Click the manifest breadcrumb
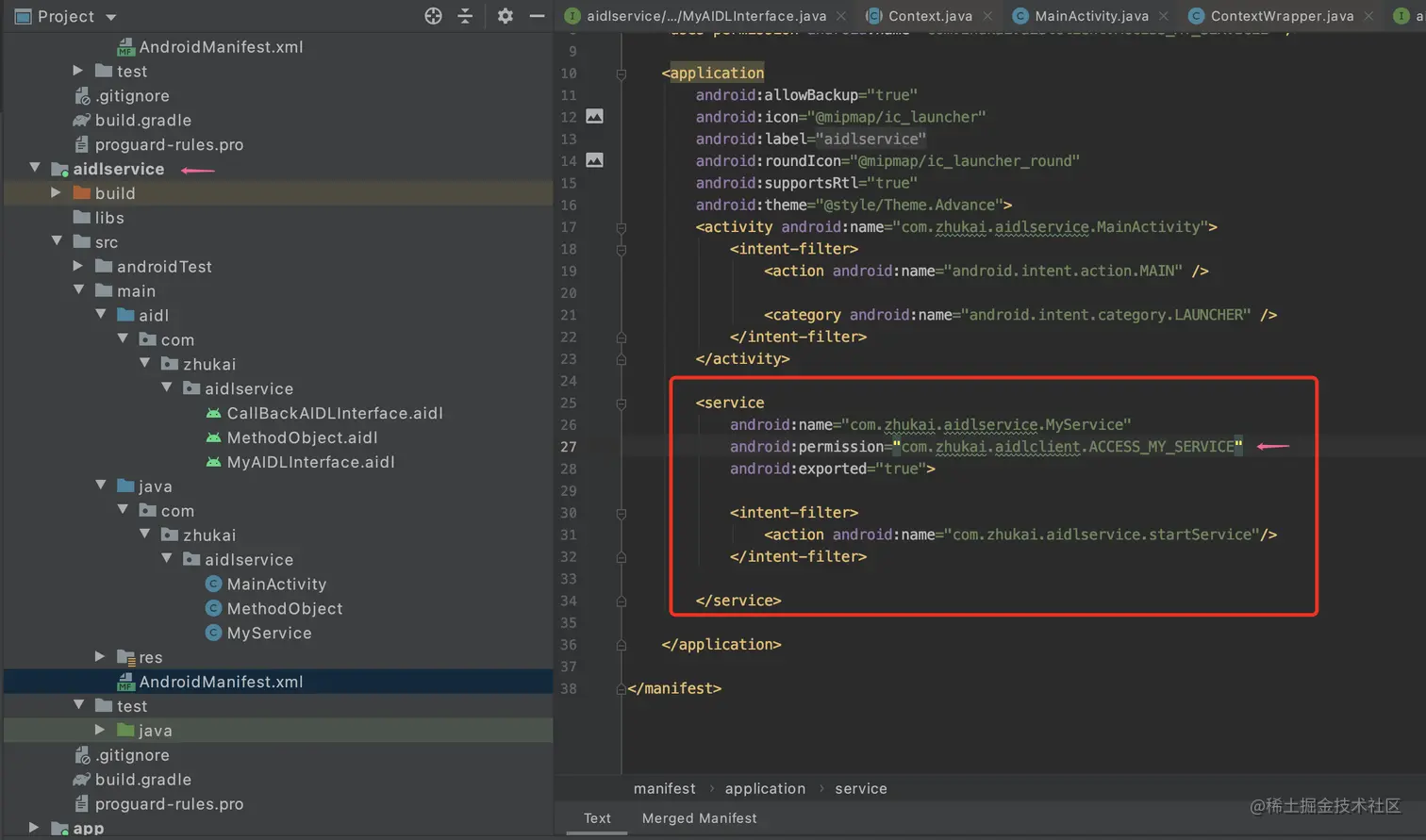This screenshot has width=1426, height=840. point(665,788)
